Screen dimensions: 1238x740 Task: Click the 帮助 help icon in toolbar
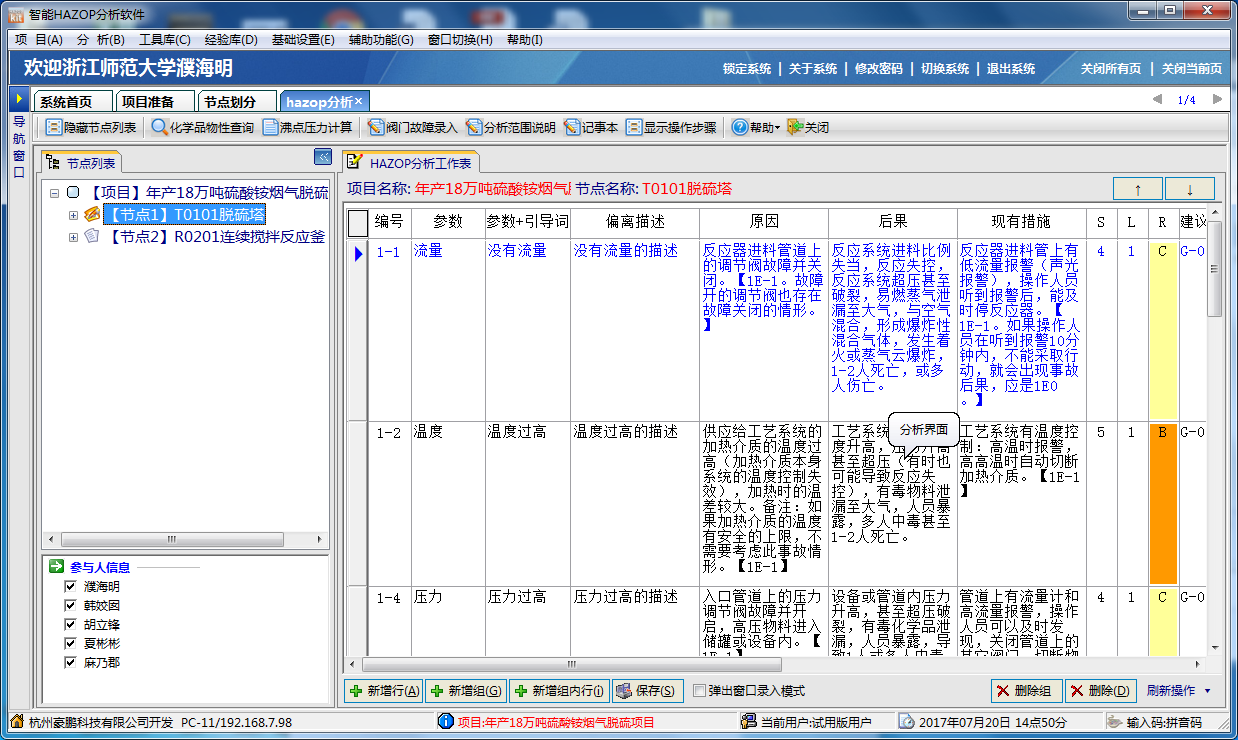point(739,128)
